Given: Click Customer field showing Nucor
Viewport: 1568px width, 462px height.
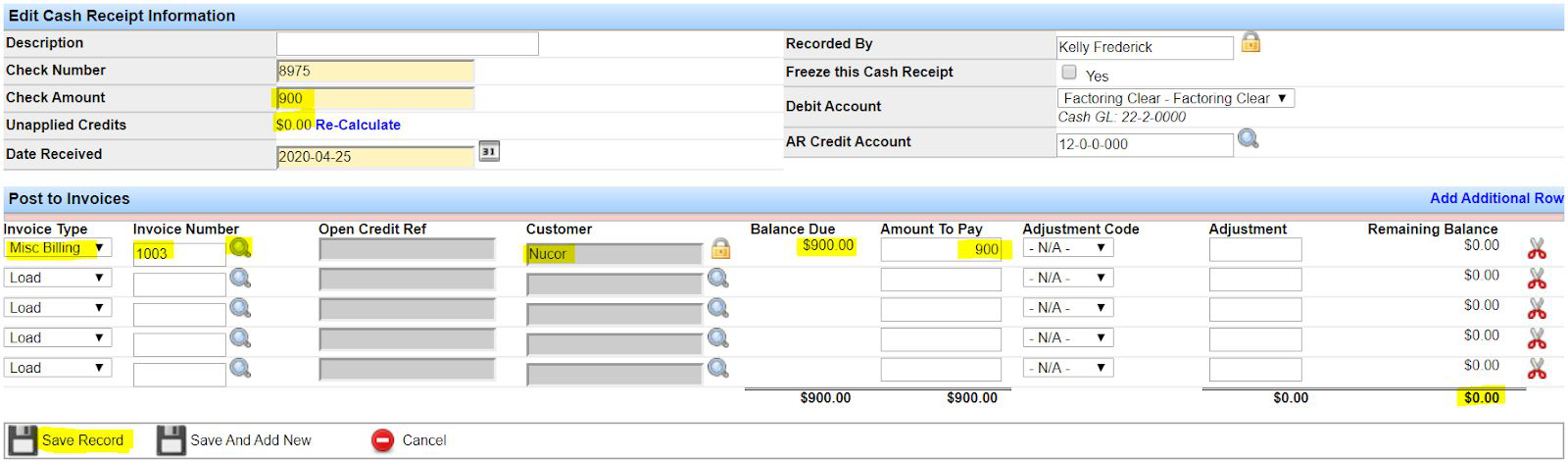Looking at the screenshot, I should 614,253.
